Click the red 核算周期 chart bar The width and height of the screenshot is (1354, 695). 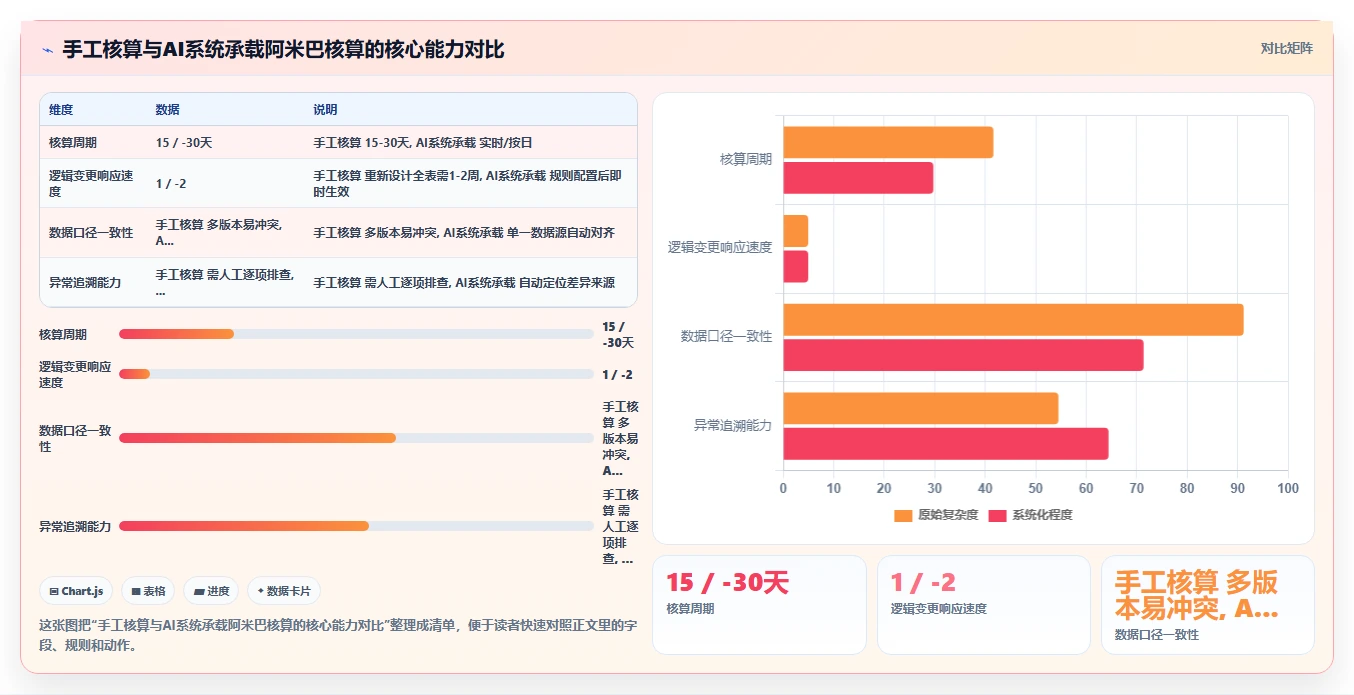[x=858, y=178]
